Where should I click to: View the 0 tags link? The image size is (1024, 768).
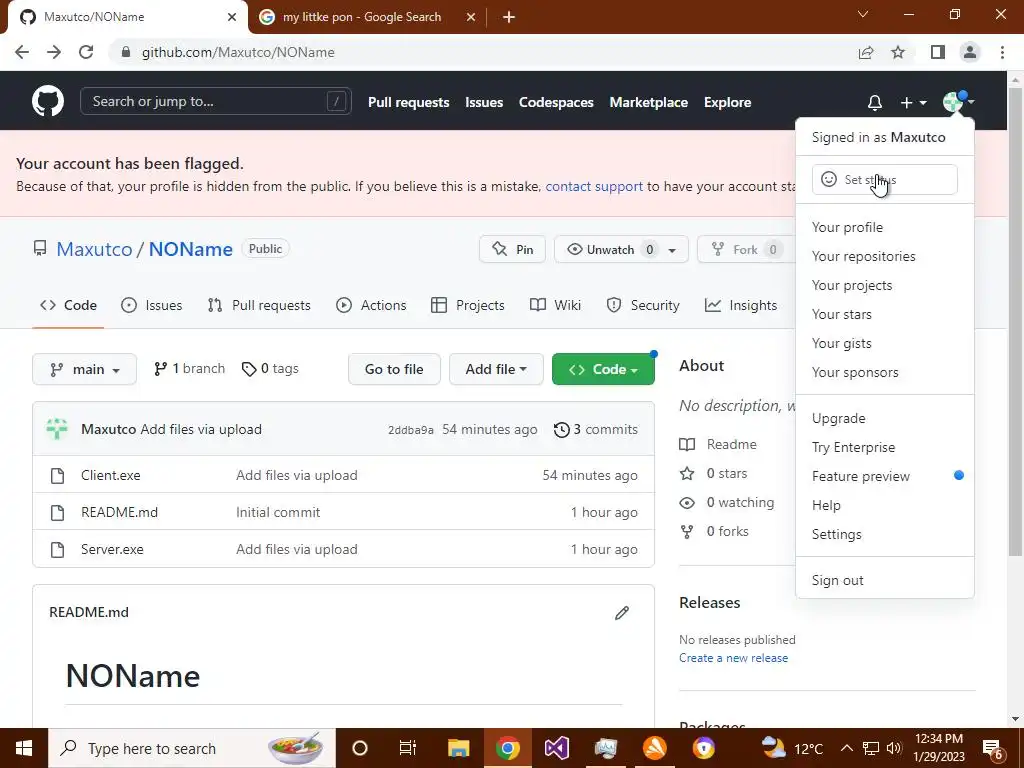click(270, 369)
